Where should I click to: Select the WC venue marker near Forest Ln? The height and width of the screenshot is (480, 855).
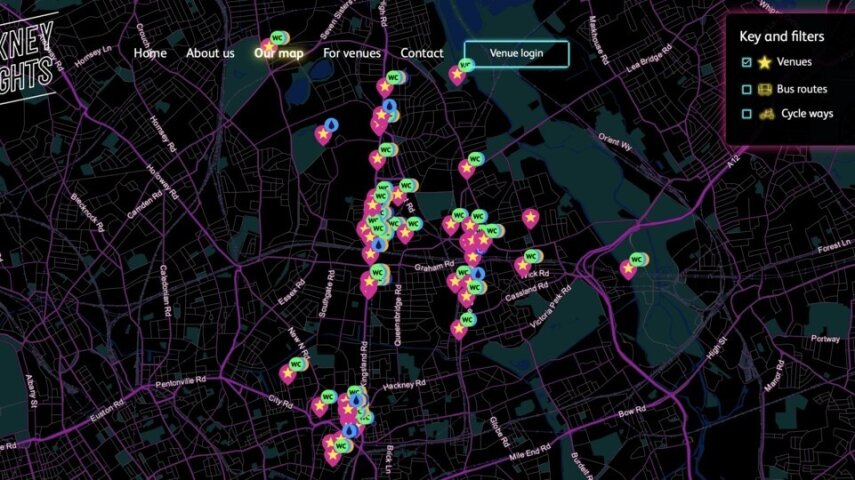tap(628, 269)
